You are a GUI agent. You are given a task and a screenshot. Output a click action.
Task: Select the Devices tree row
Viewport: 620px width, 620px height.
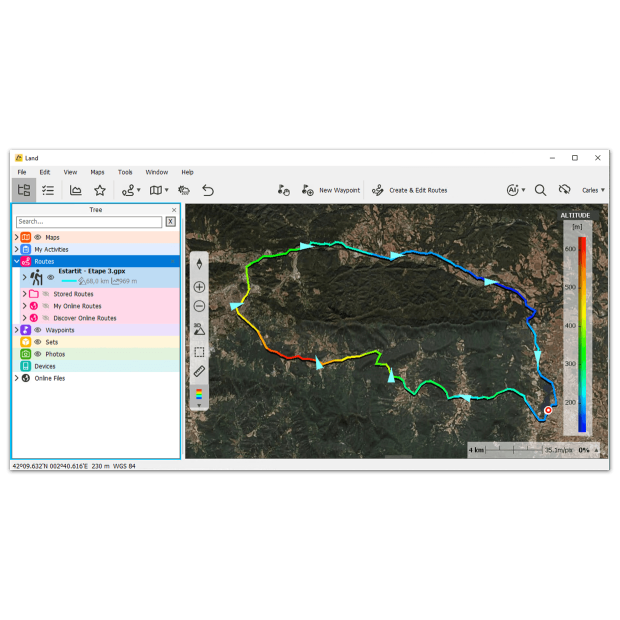[96, 366]
